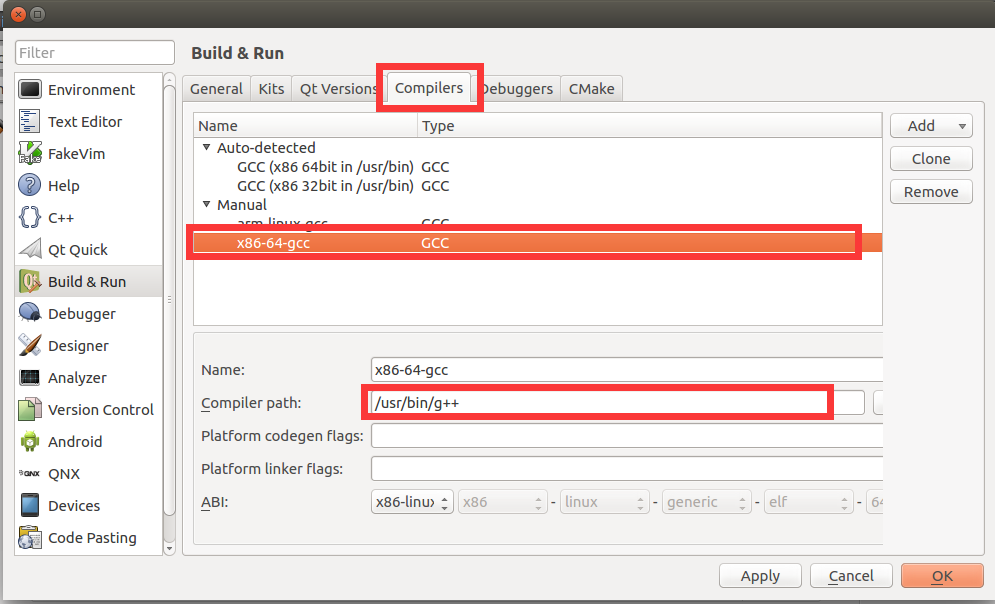This screenshot has height=604, width=995.
Task: Collapse the Auto-detected compiler group
Action: pyautogui.click(x=206, y=147)
